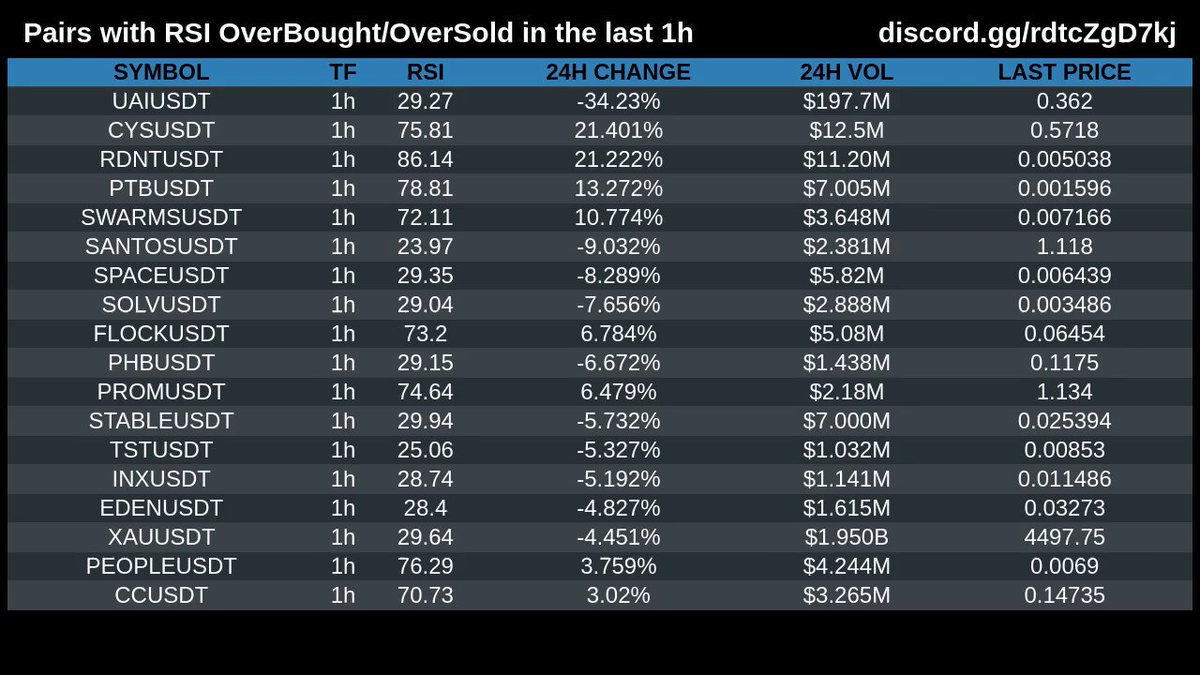Select the XAUUSDT row symbol
This screenshot has width=1200, height=675.
(x=161, y=538)
